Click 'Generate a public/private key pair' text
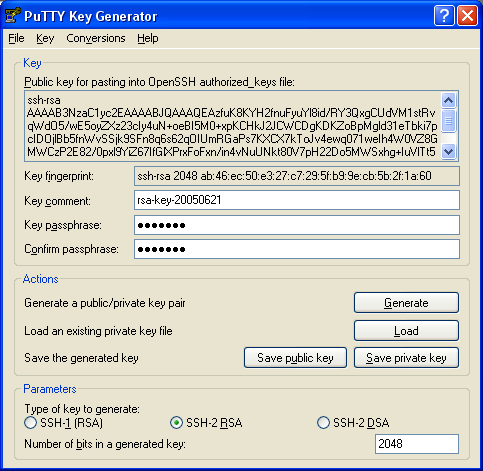 pyautogui.click(x=105, y=303)
